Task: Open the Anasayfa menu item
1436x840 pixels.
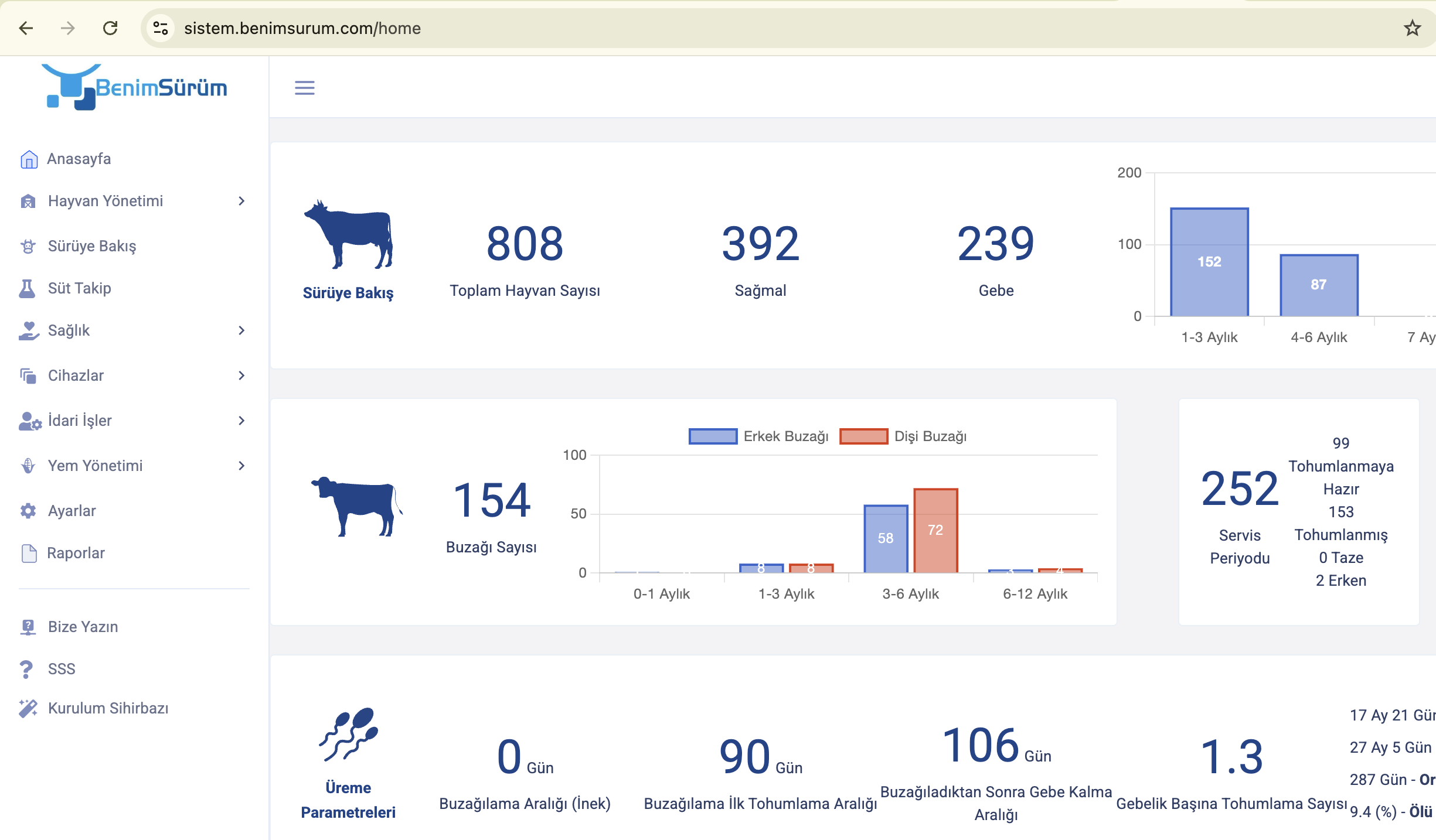Action: pos(79,159)
